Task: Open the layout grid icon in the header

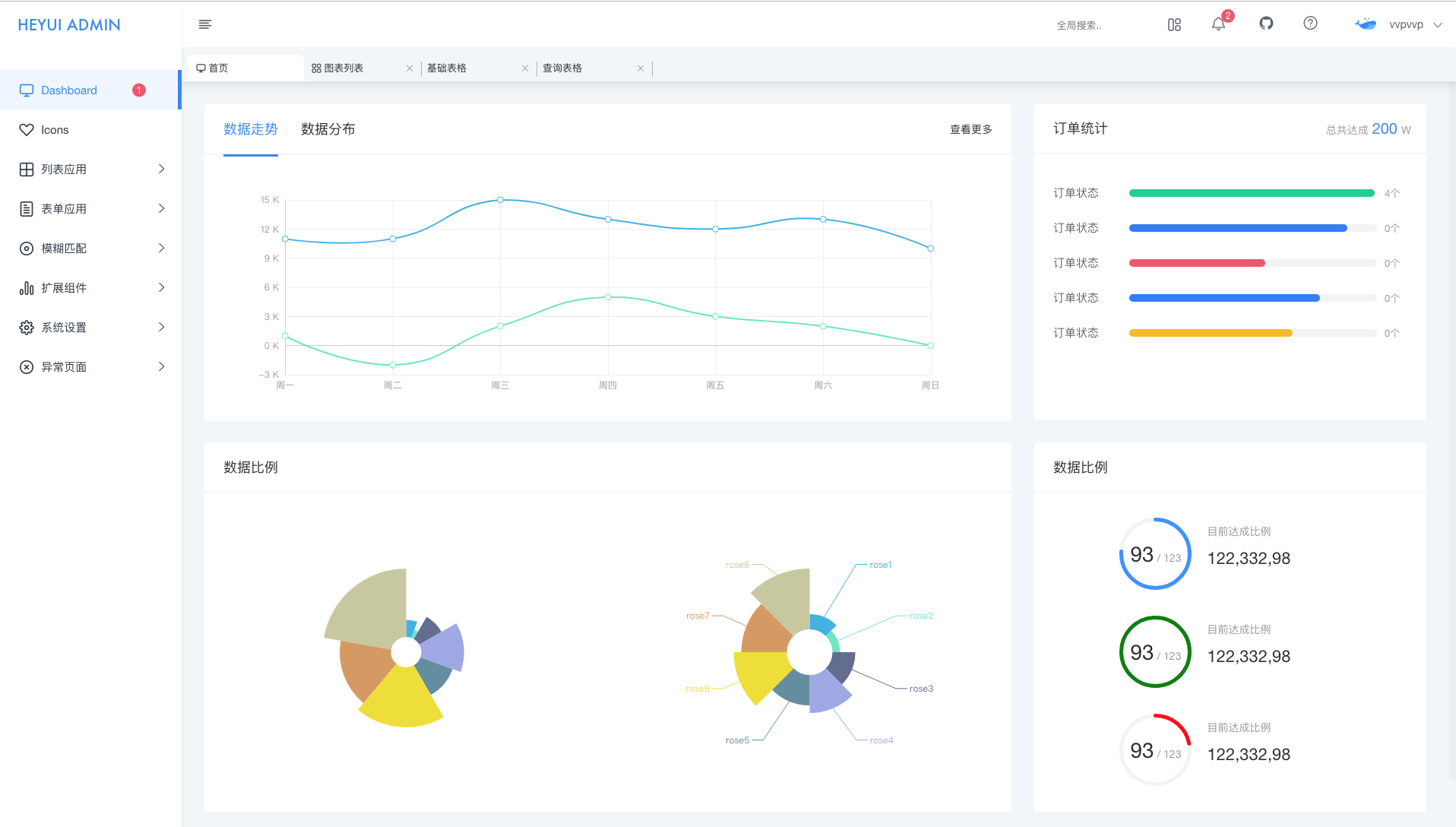Action: click(1174, 24)
